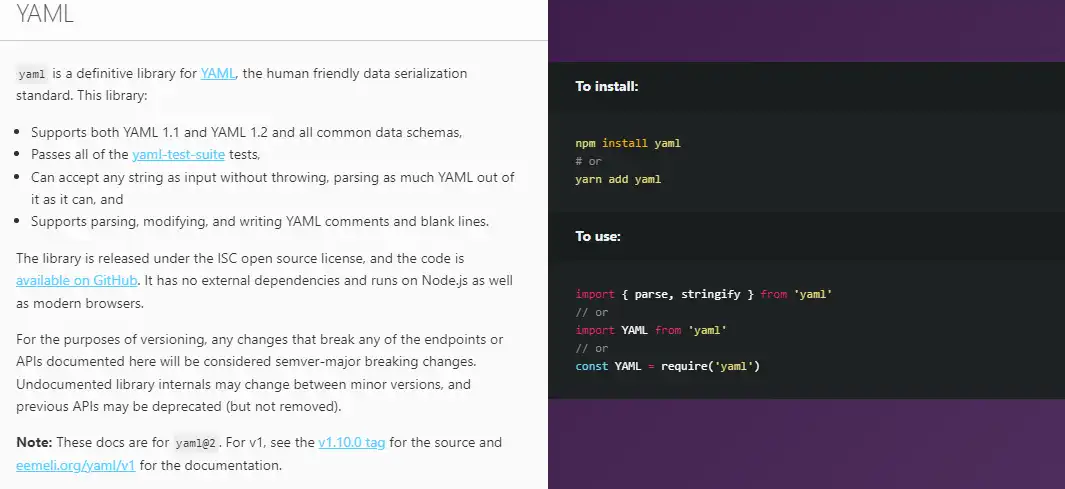The image size is (1065, 489).
Task: Visit the eemeli.org/yaml/v1 documentation link
Action: pos(76,465)
